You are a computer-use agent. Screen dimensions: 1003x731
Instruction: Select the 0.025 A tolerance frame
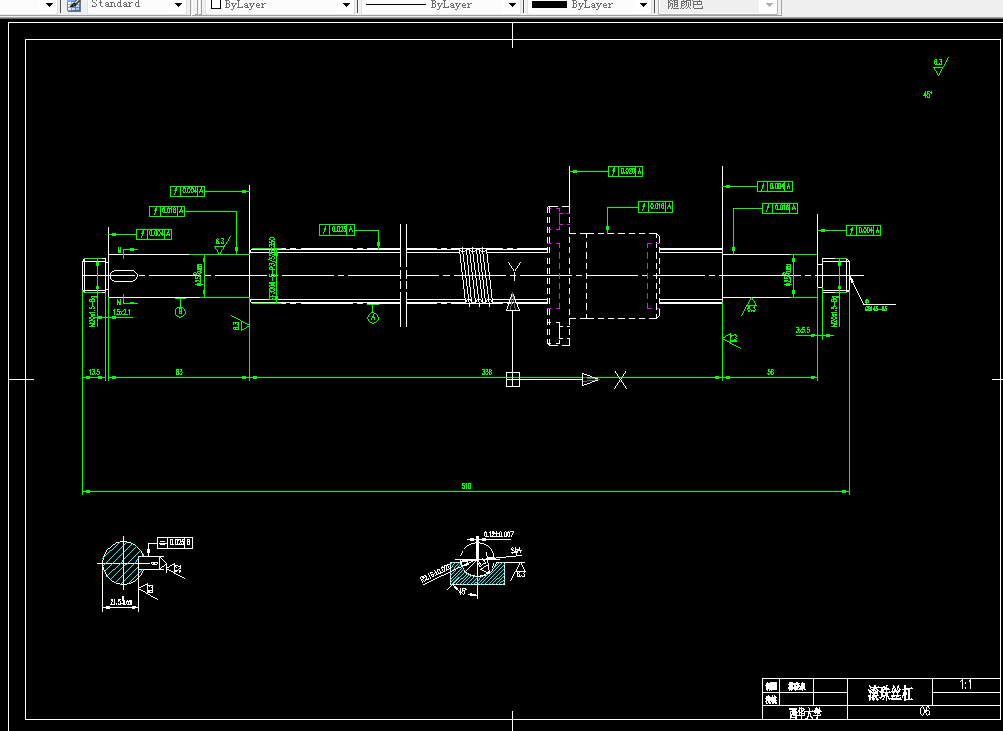336,230
